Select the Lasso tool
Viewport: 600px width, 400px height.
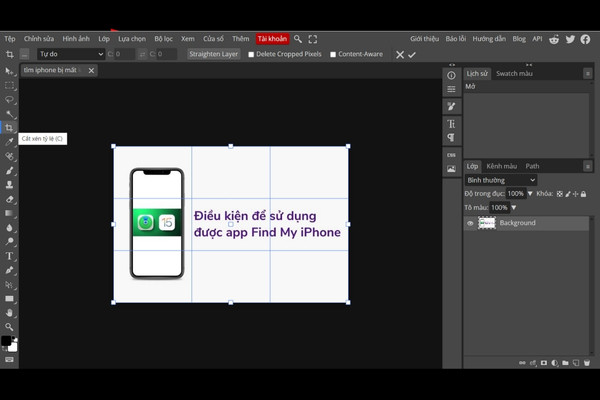(9, 100)
